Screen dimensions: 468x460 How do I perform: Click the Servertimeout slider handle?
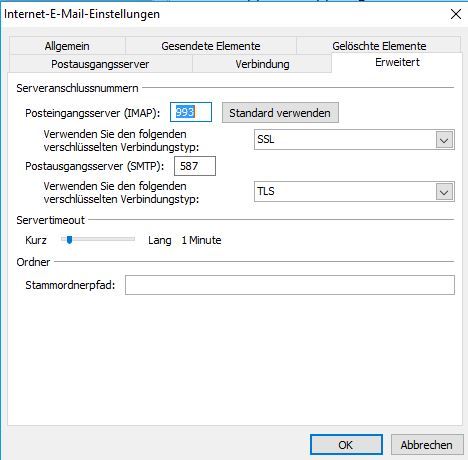coord(69,240)
